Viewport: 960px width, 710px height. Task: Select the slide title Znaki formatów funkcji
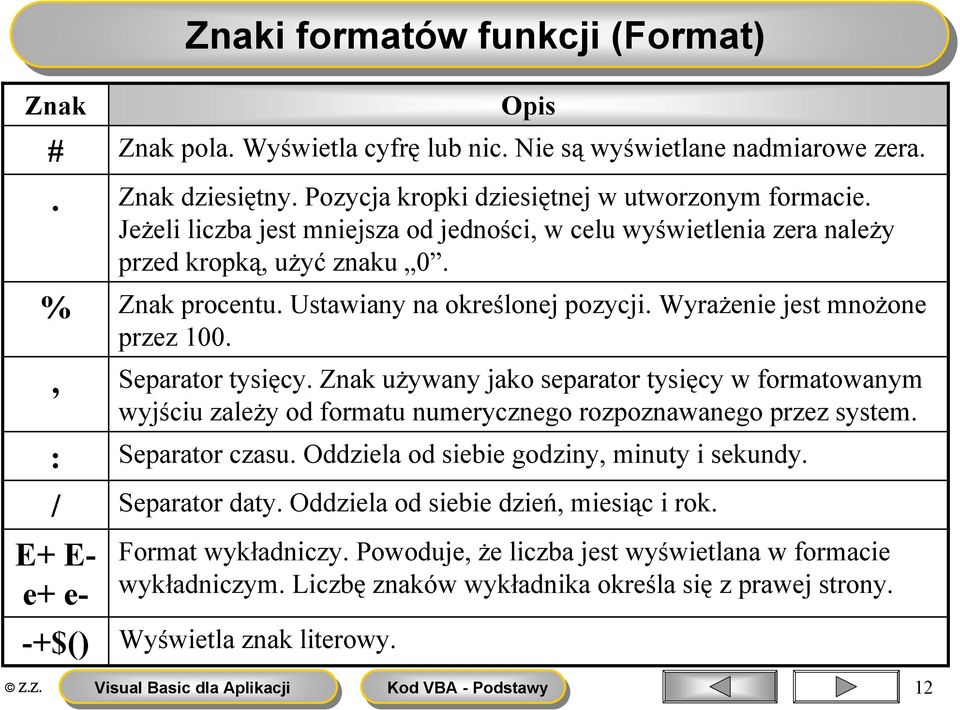[474, 35]
